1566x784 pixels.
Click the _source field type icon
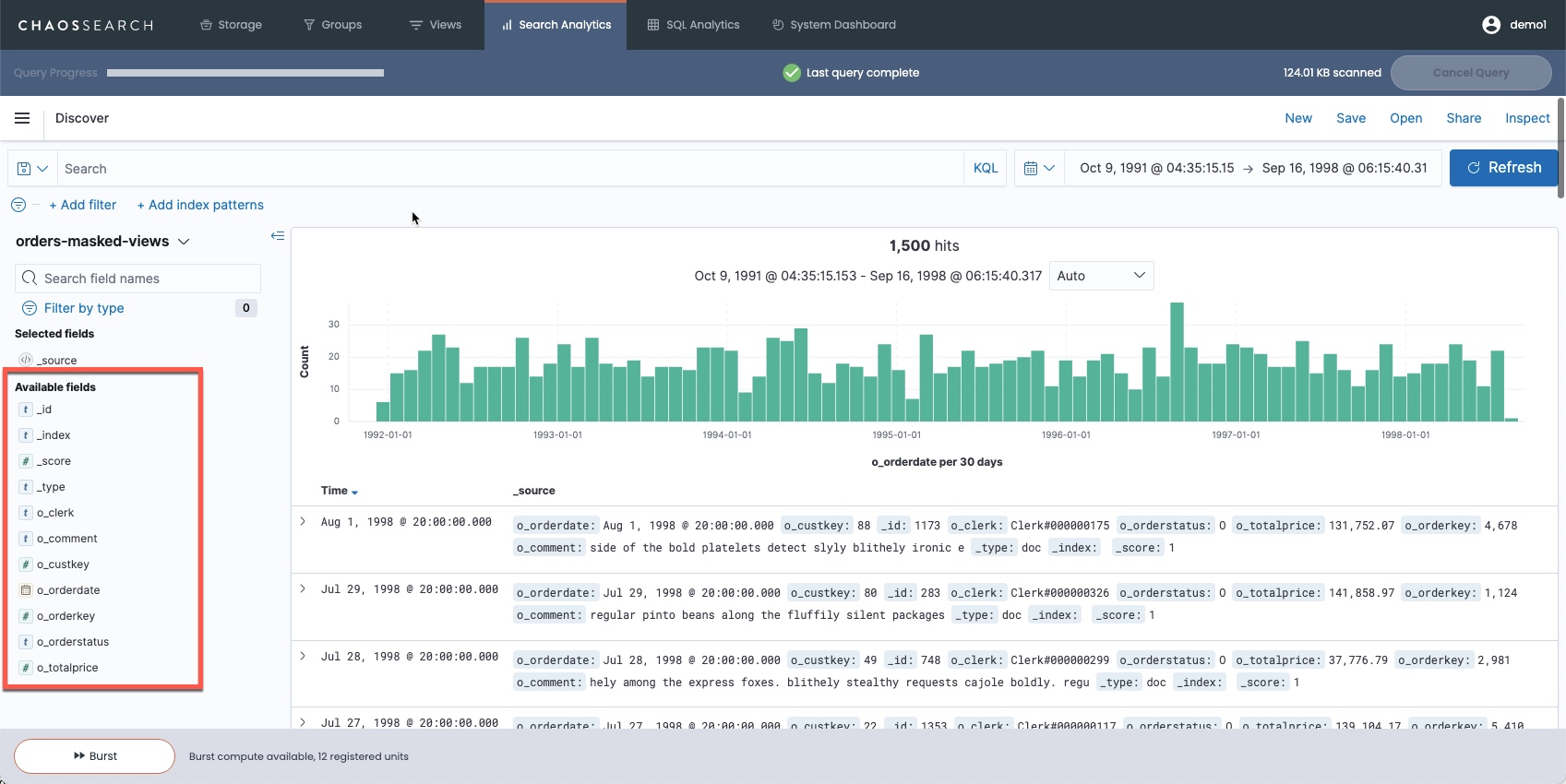(26, 361)
